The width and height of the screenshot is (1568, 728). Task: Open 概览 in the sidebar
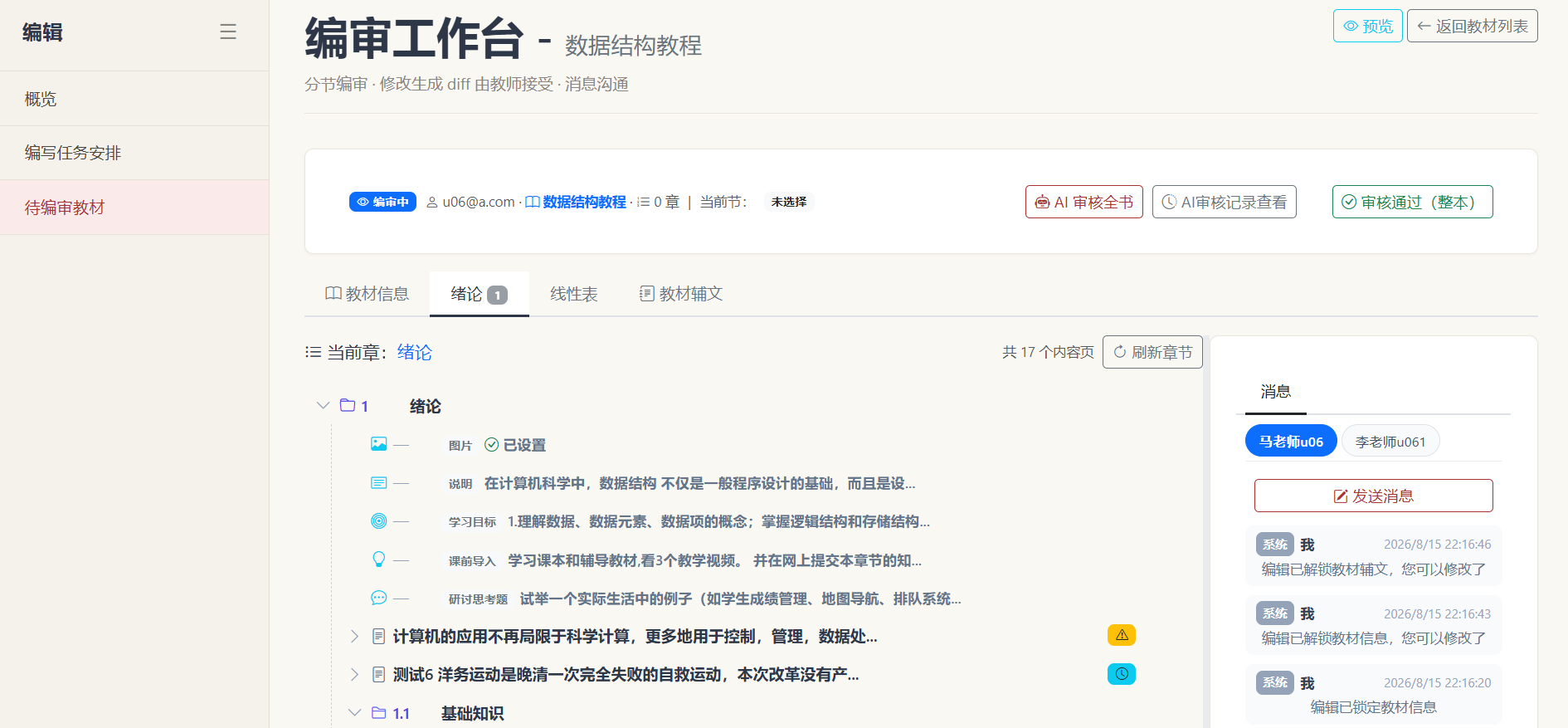134,99
